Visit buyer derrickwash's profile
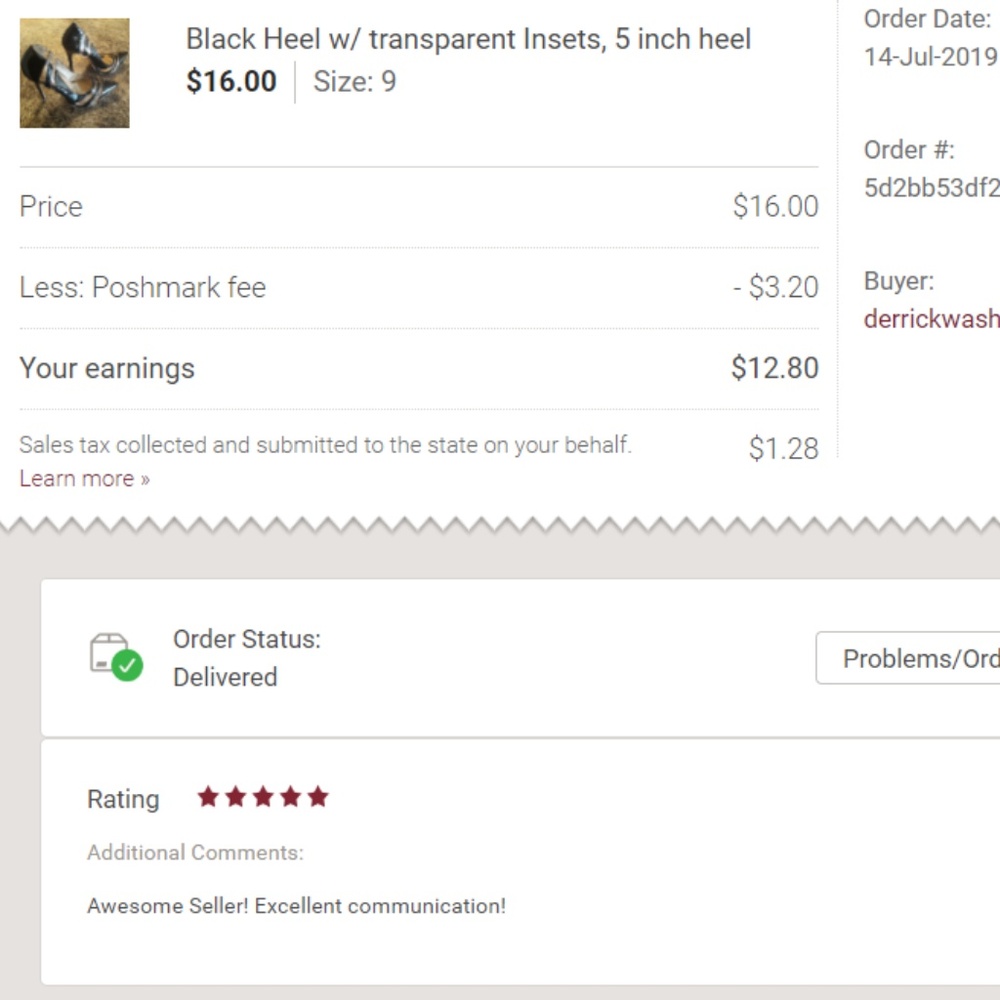Screen dimensions: 1000x1000 (931, 319)
